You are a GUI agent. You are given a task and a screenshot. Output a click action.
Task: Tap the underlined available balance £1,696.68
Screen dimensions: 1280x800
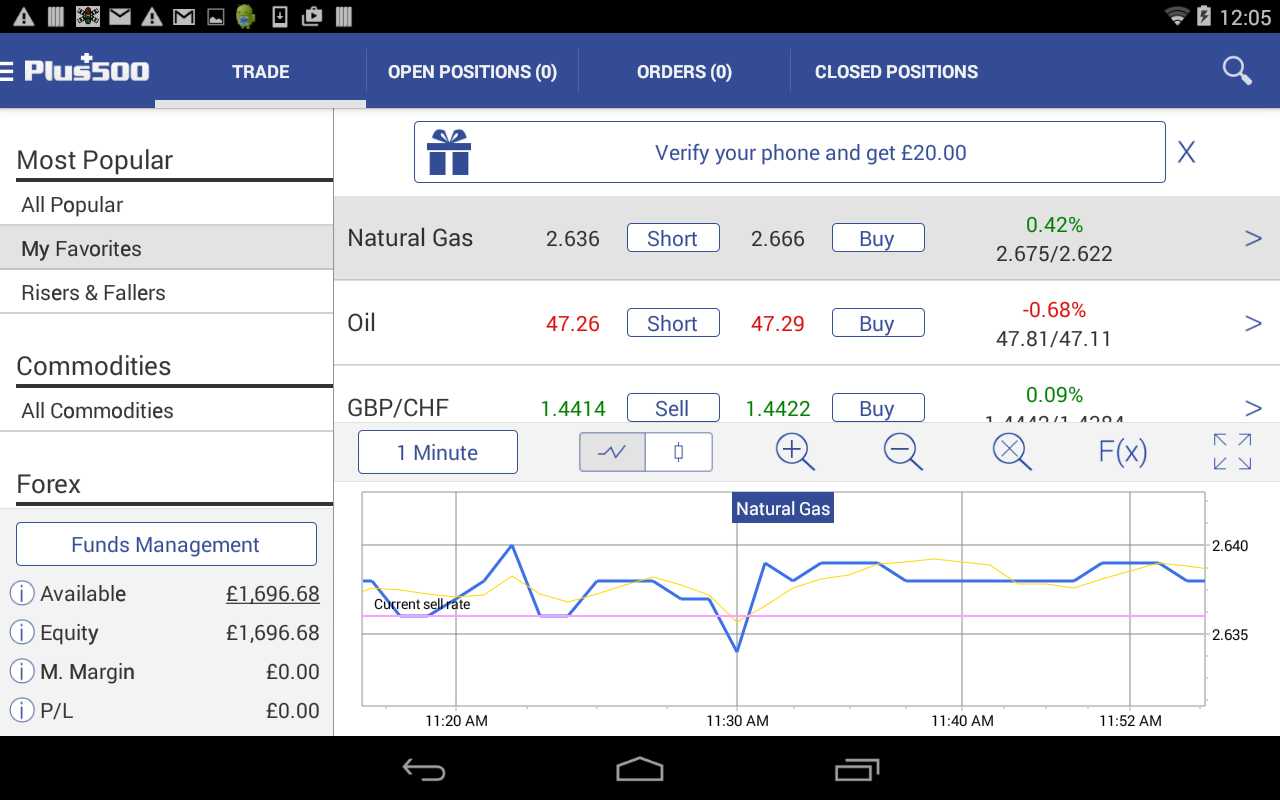coord(273,593)
